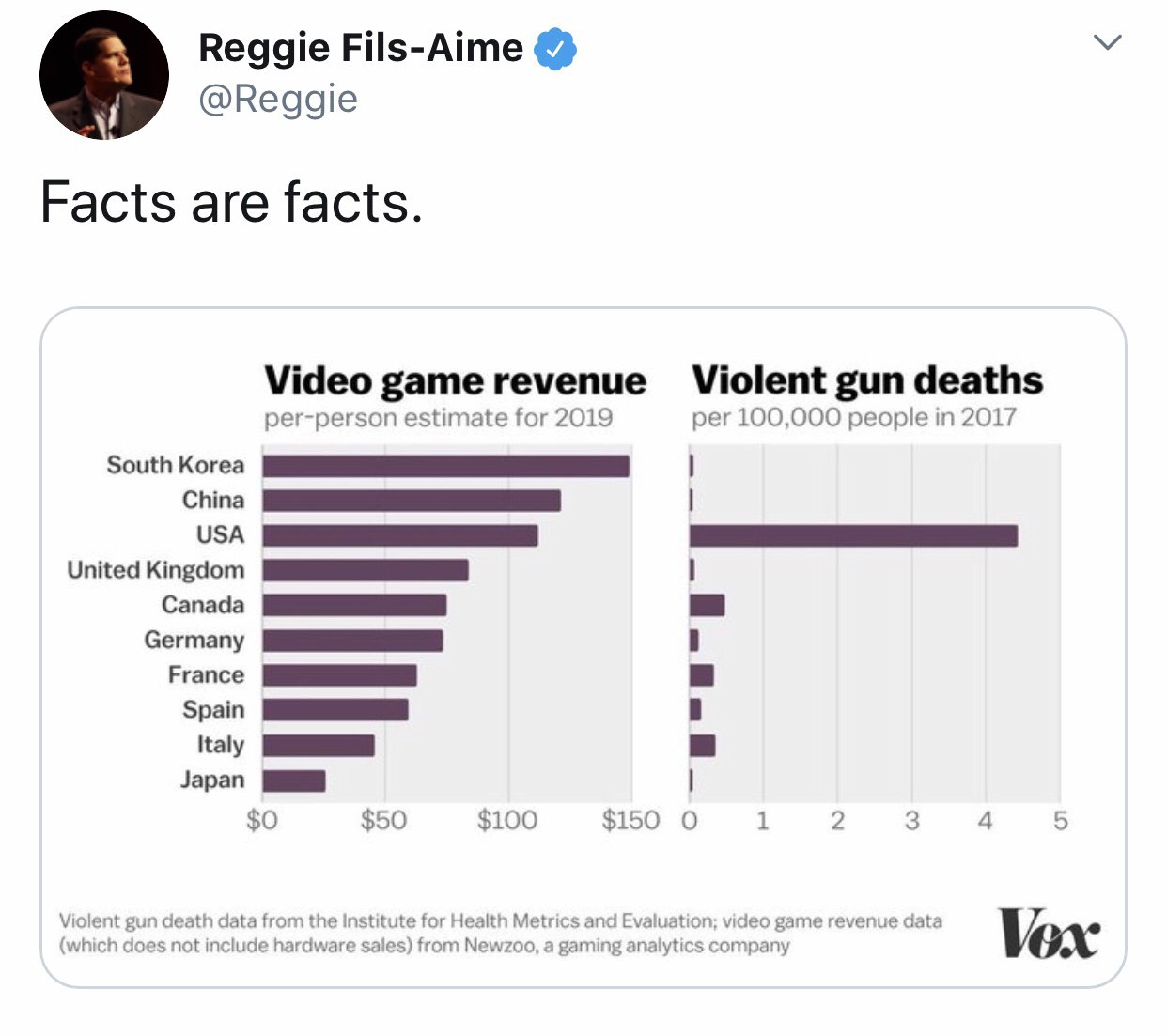
Task: Click the tweet text Facts are facts
Action: (x=230, y=199)
